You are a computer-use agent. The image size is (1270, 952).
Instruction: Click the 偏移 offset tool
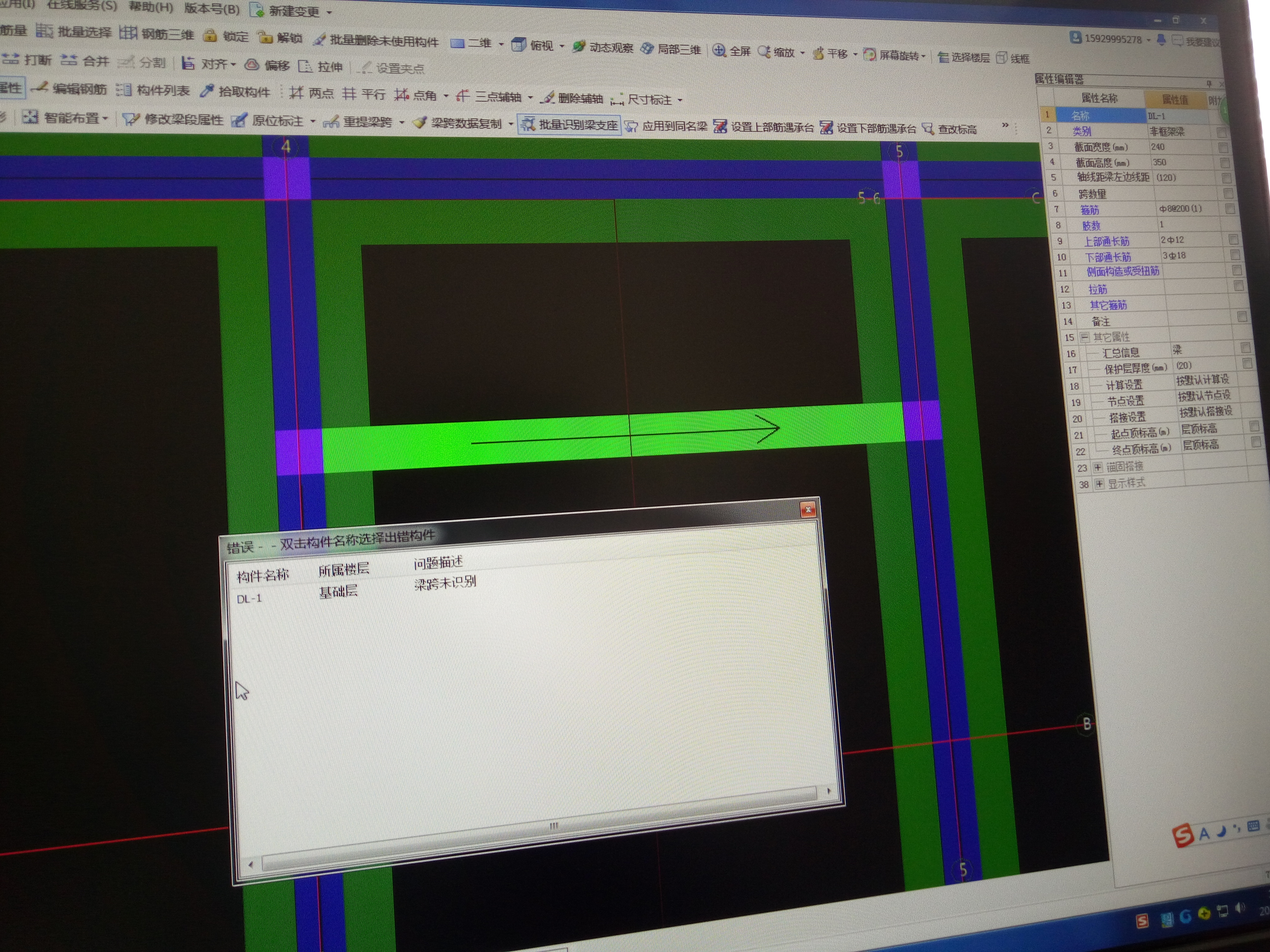(267, 65)
